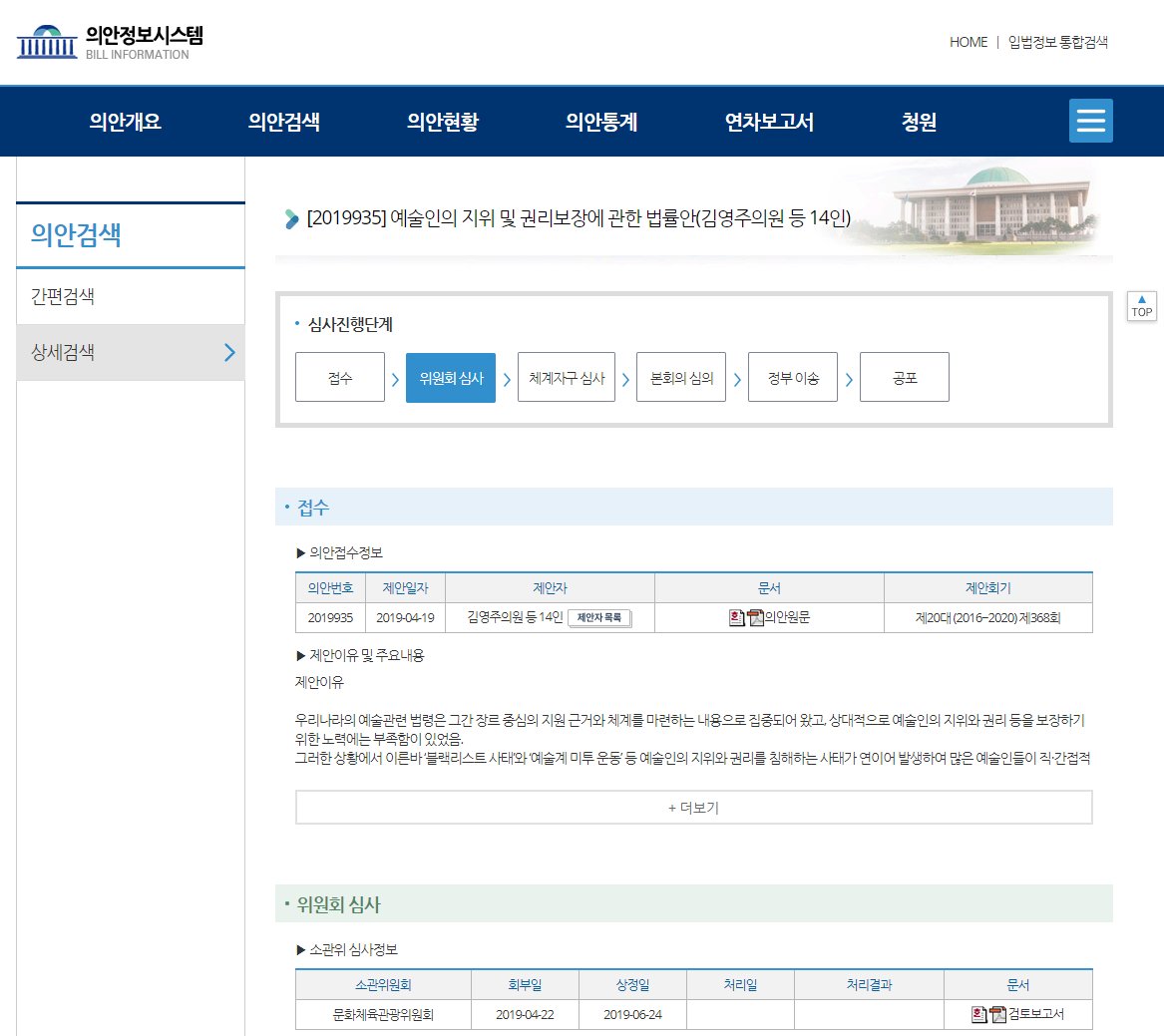Viewport: 1164px width, 1036px height.
Task: Click the proposer text 김영주의원 등 14인 in the table
Action: tap(516, 617)
